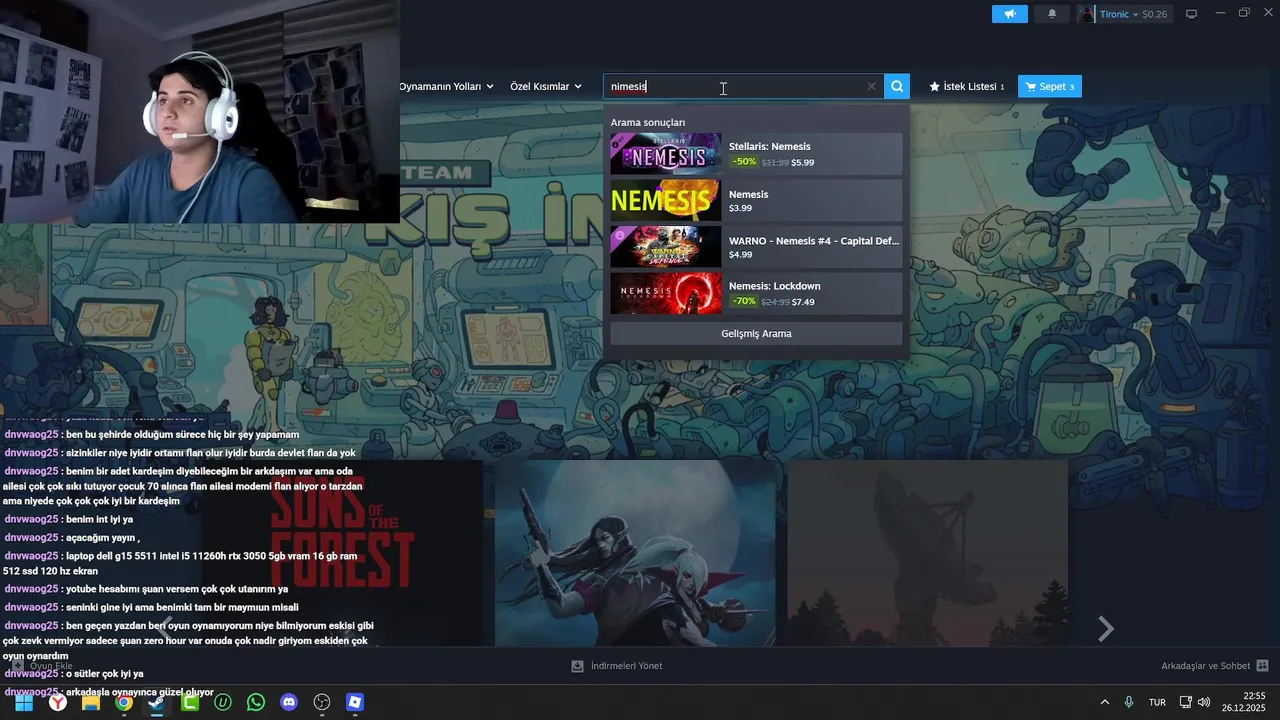Click the -50% discount on Stellaris

(x=744, y=162)
